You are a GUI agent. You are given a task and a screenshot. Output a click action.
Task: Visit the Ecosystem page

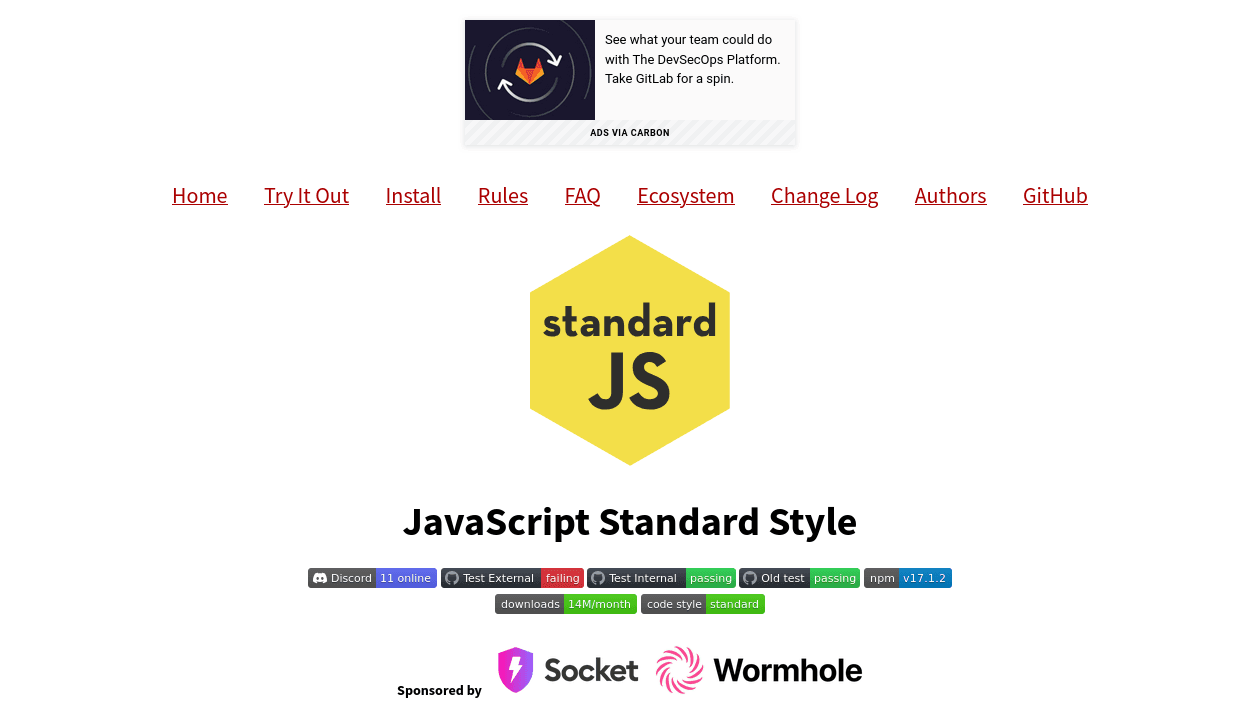pyautogui.click(x=686, y=196)
